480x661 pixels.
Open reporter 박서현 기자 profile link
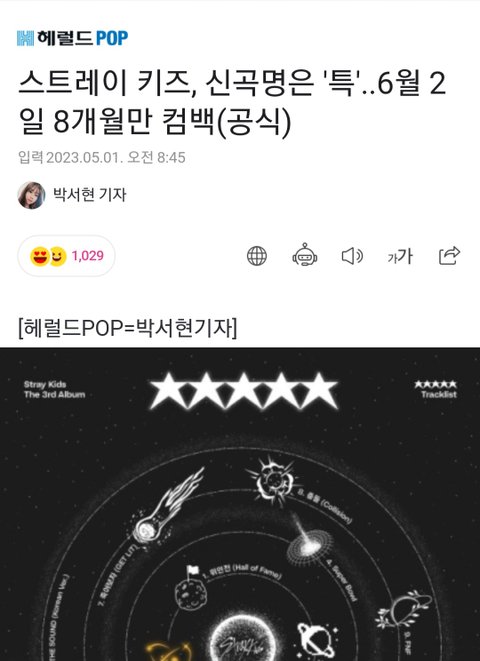pyautogui.click(x=89, y=195)
